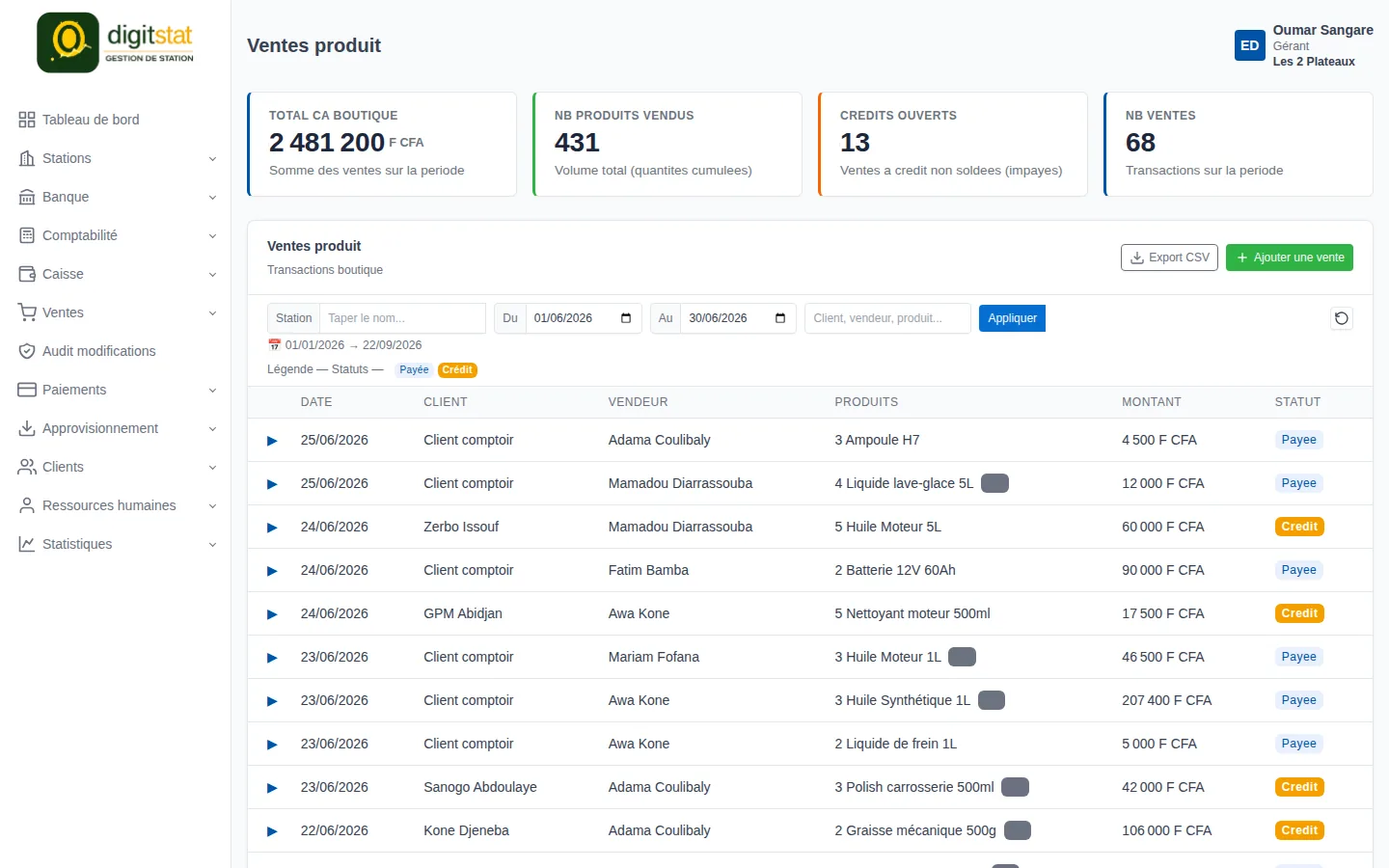Image resolution: width=1389 pixels, height=868 pixels.
Task: Click the Statistiques chart icon
Action: click(x=27, y=544)
